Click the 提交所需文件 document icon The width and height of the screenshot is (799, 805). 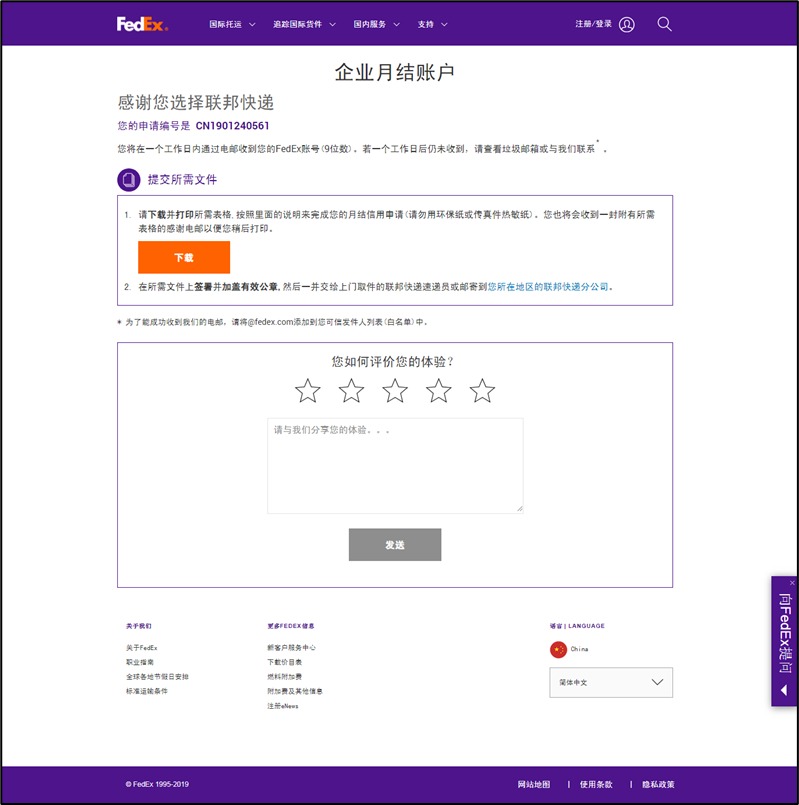point(128,180)
